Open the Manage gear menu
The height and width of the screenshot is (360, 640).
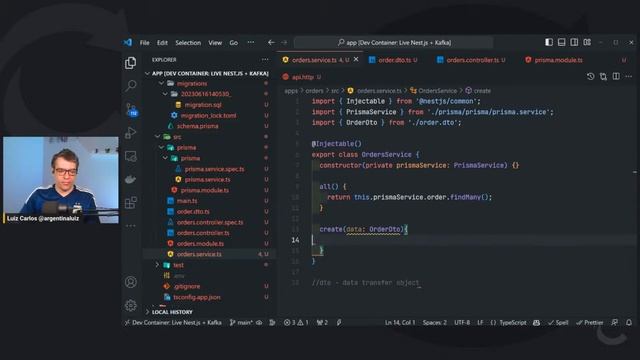click(x=131, y=305)
